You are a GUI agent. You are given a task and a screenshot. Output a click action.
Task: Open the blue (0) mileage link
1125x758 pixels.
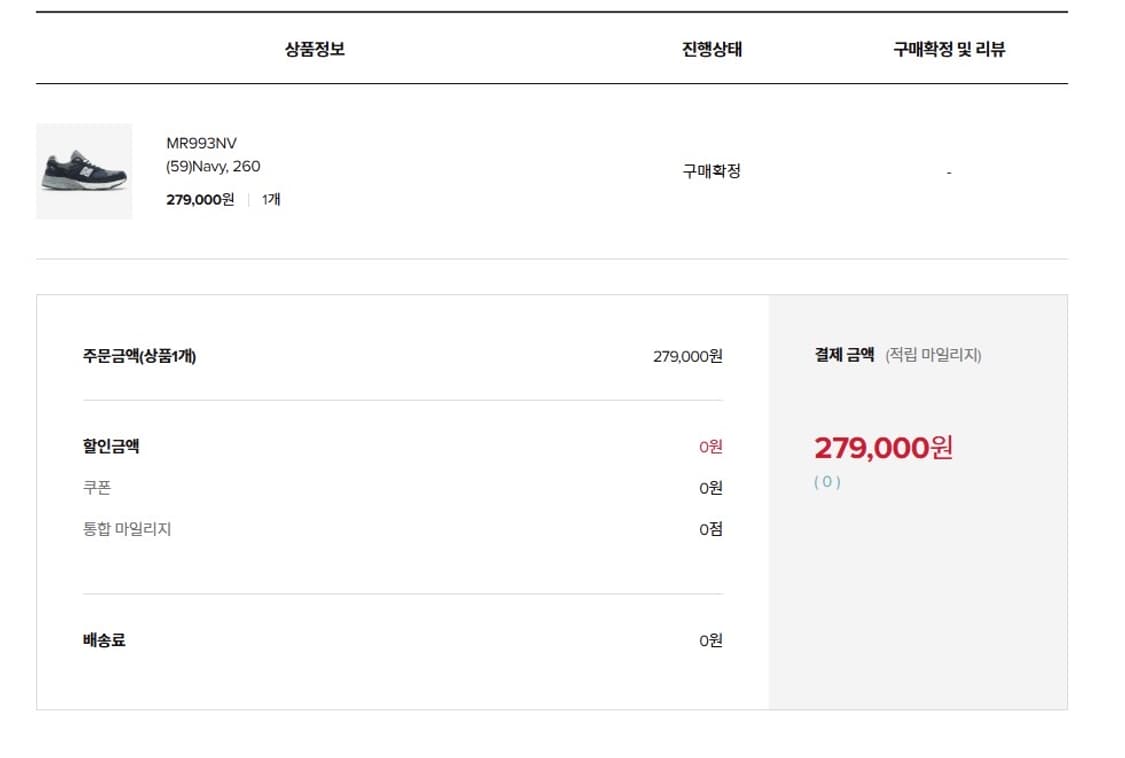pos(826,483)
